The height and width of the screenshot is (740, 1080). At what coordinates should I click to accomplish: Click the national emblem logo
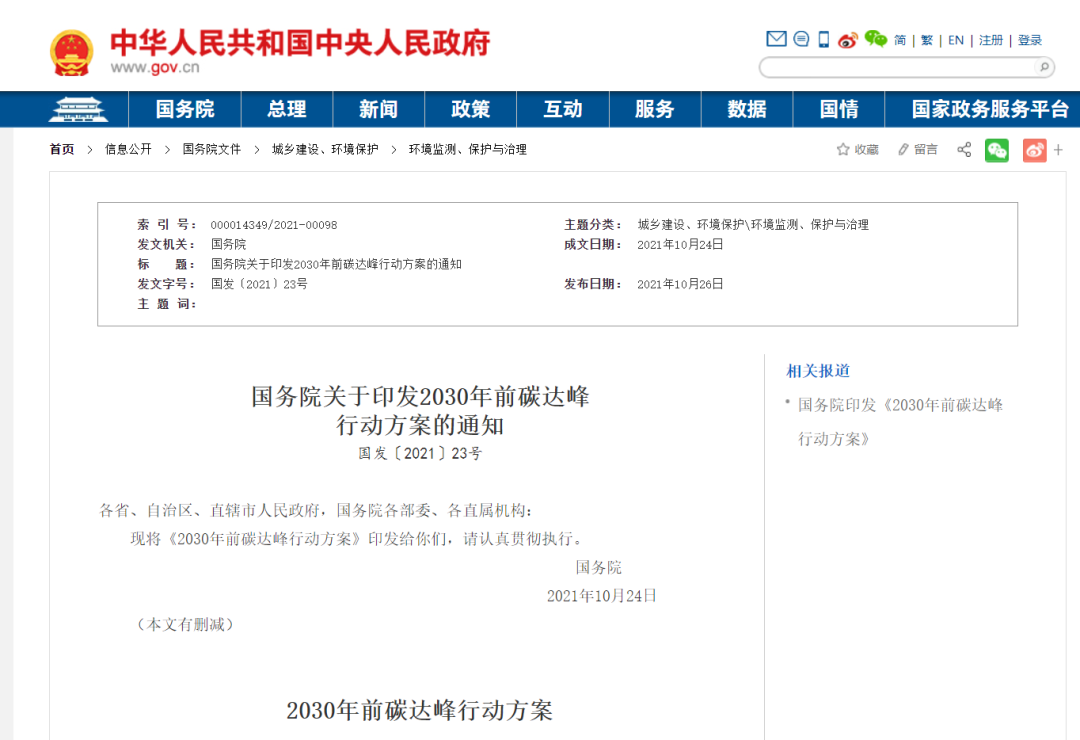point(72,52)
